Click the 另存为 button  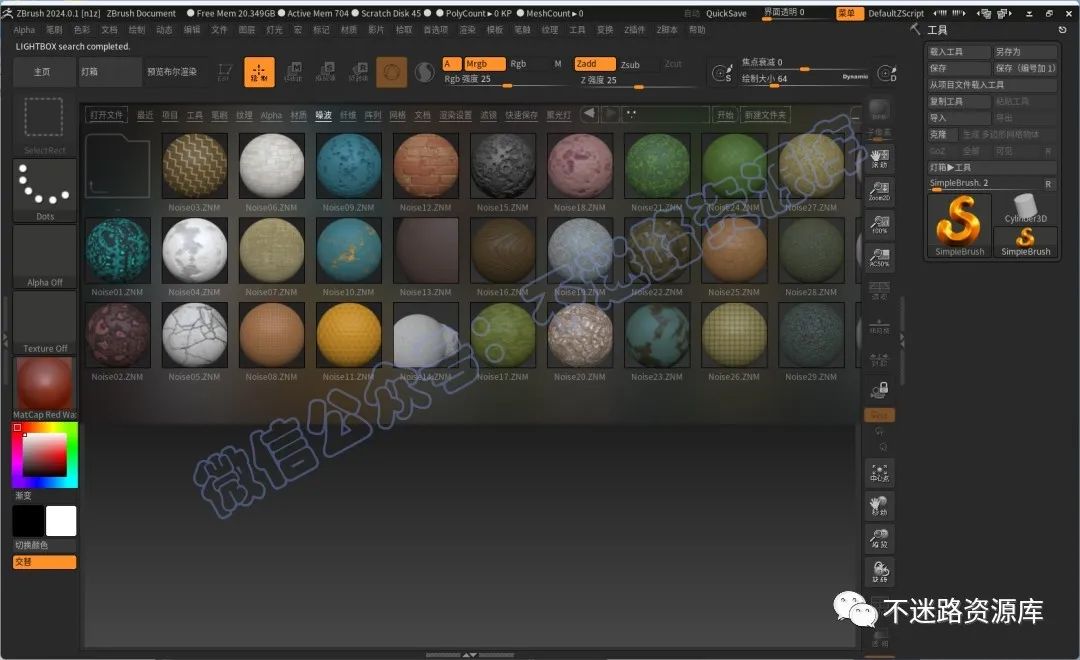(1025, 52)
